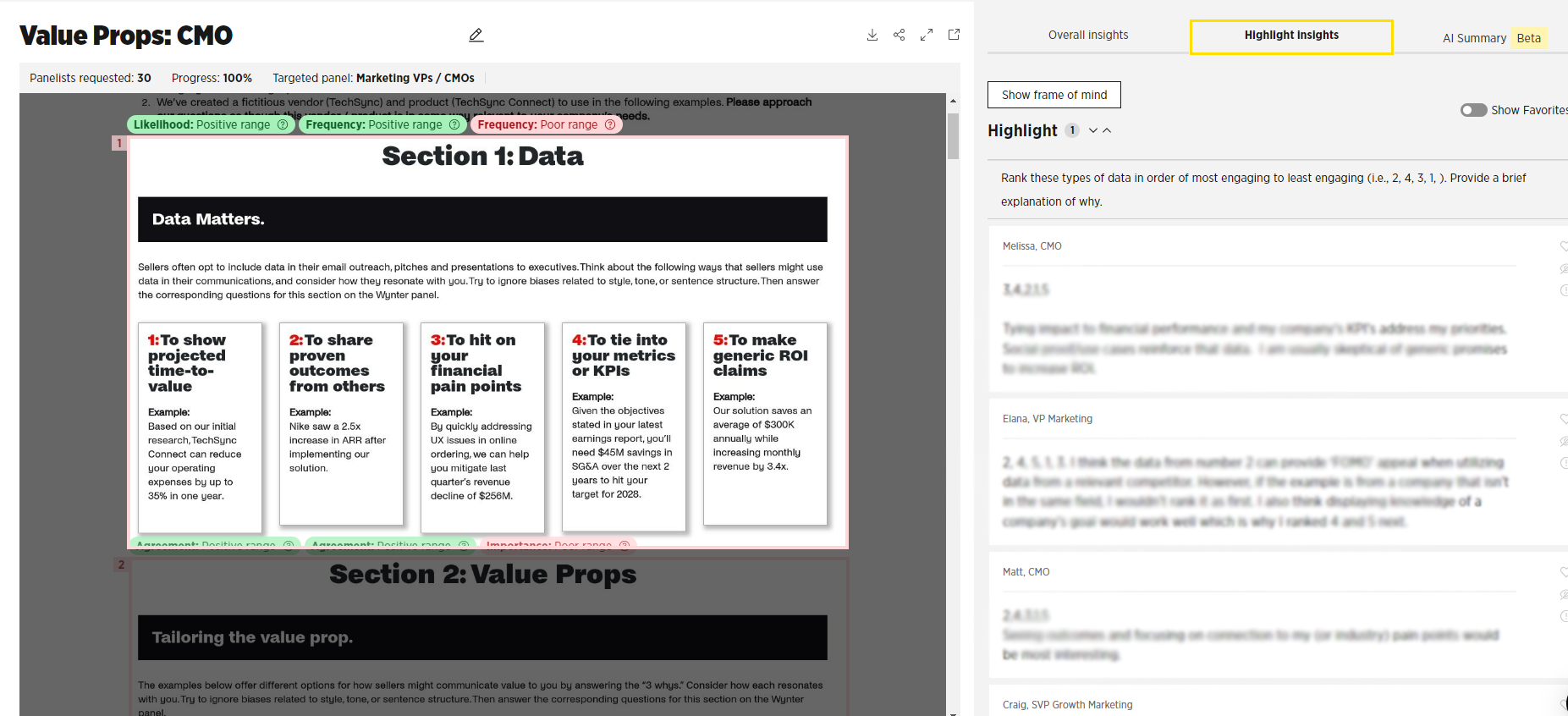Click help icon on Frequency Poor range badge

(610, 124)
